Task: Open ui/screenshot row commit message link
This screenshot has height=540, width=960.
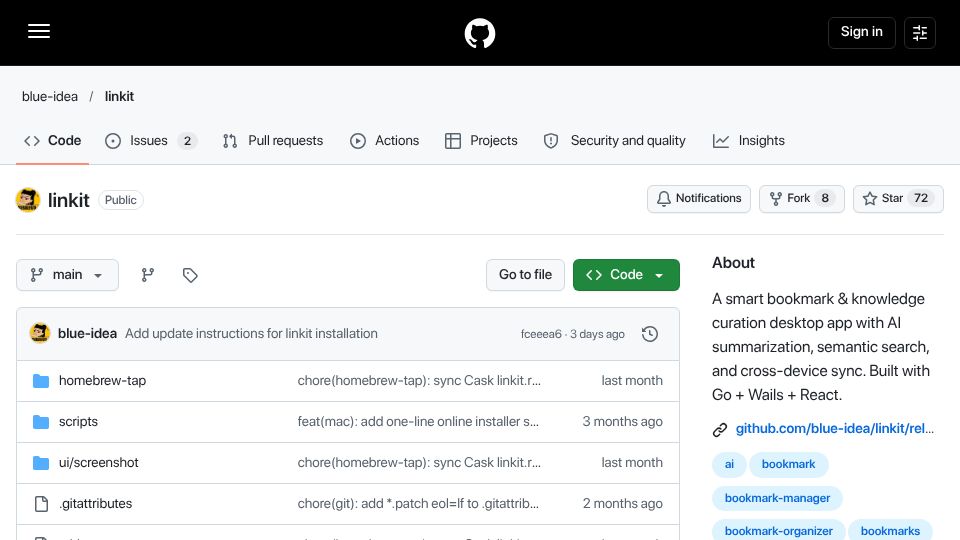Action: tap(419, 463)
